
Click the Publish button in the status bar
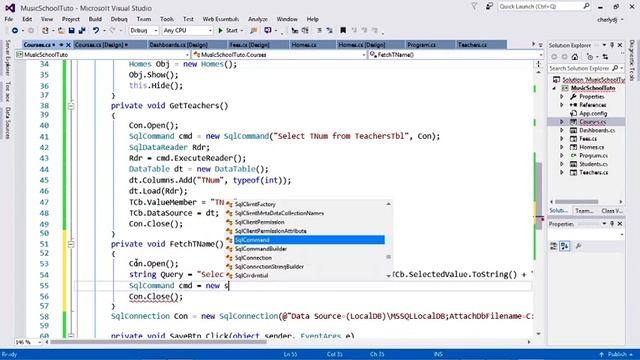(617, 354)
